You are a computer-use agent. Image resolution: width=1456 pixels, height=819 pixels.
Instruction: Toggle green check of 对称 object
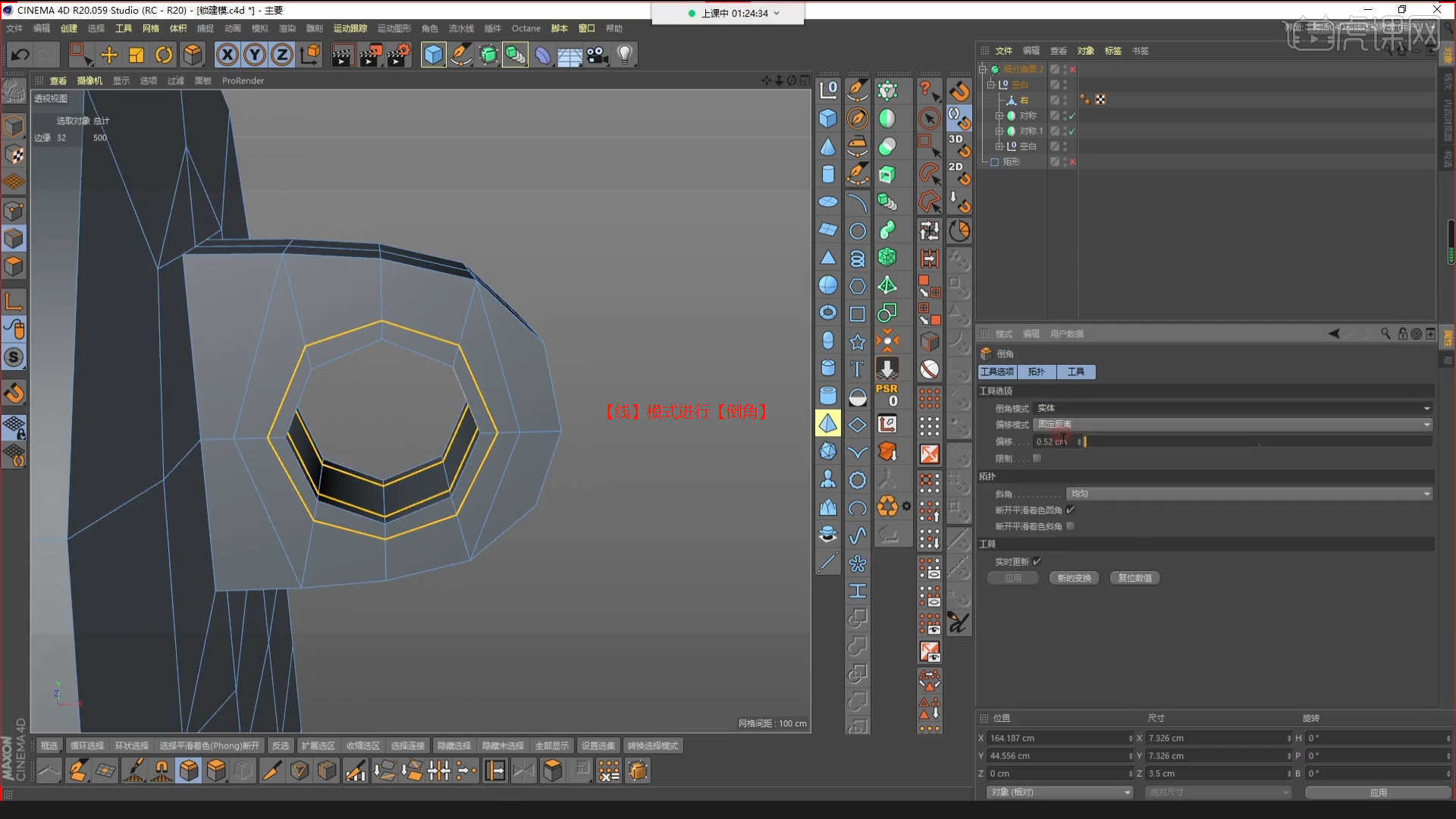point(1072,116)
